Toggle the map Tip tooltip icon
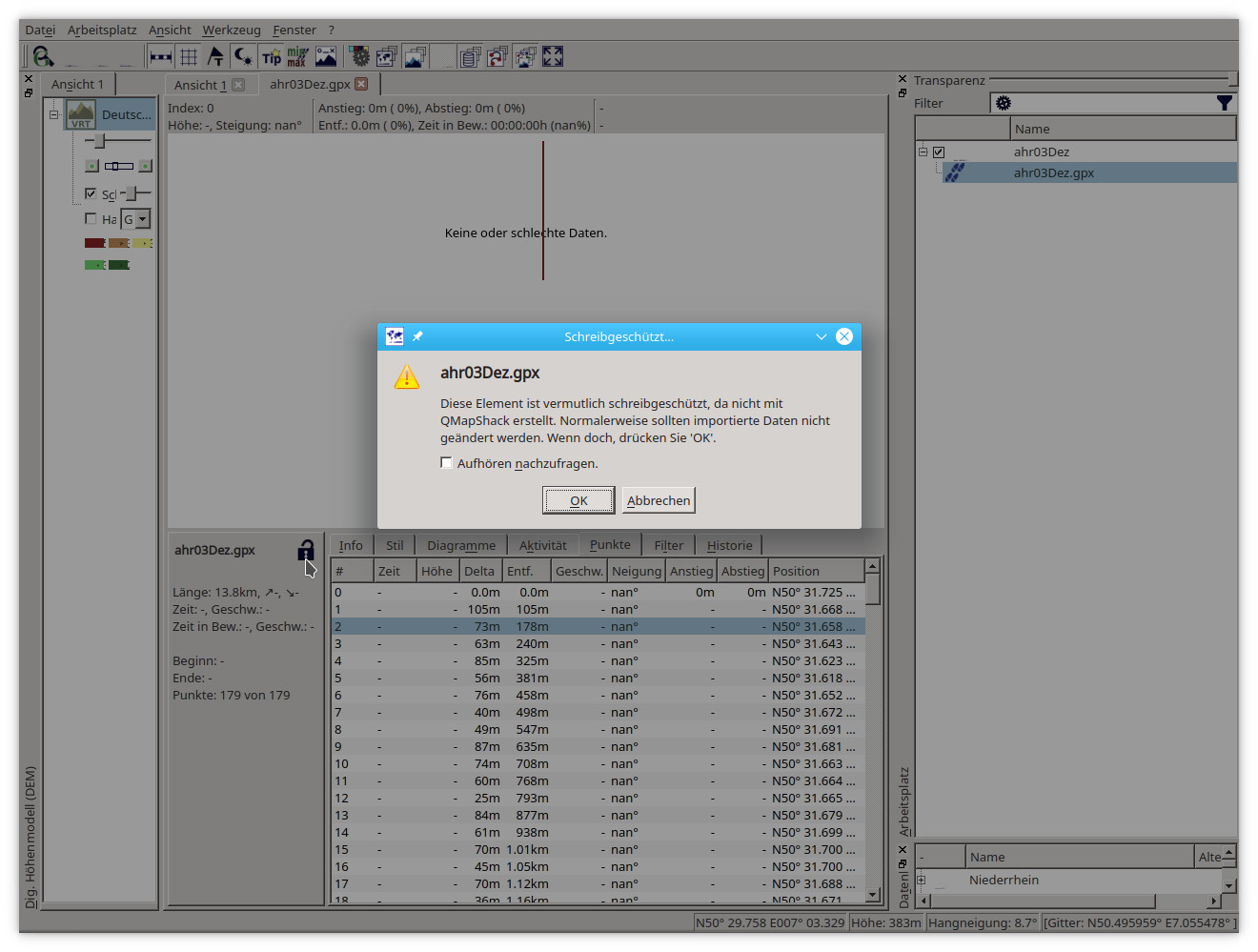 coord(272,57)
